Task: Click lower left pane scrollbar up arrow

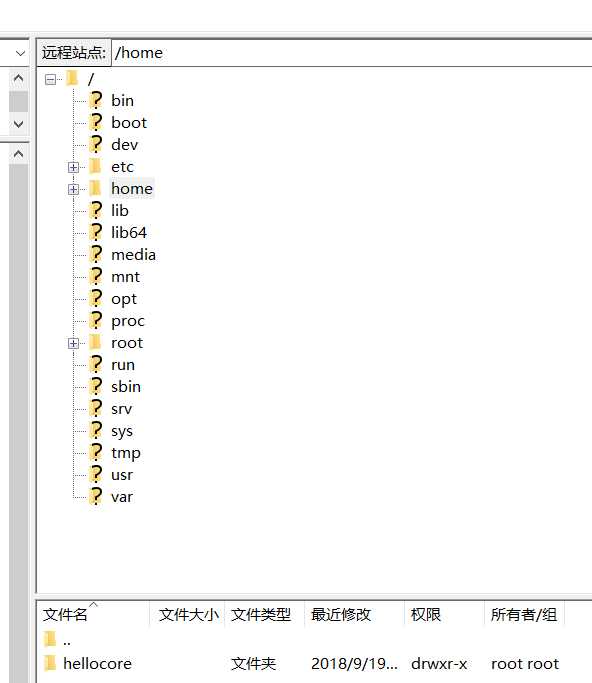Action: click(x=19, y=154)
